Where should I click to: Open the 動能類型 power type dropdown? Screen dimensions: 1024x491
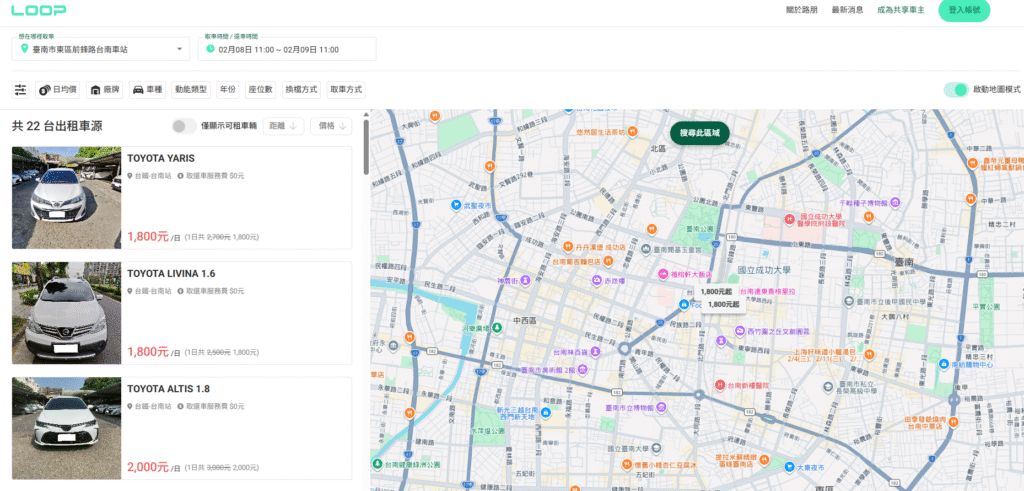pos(191,90)
